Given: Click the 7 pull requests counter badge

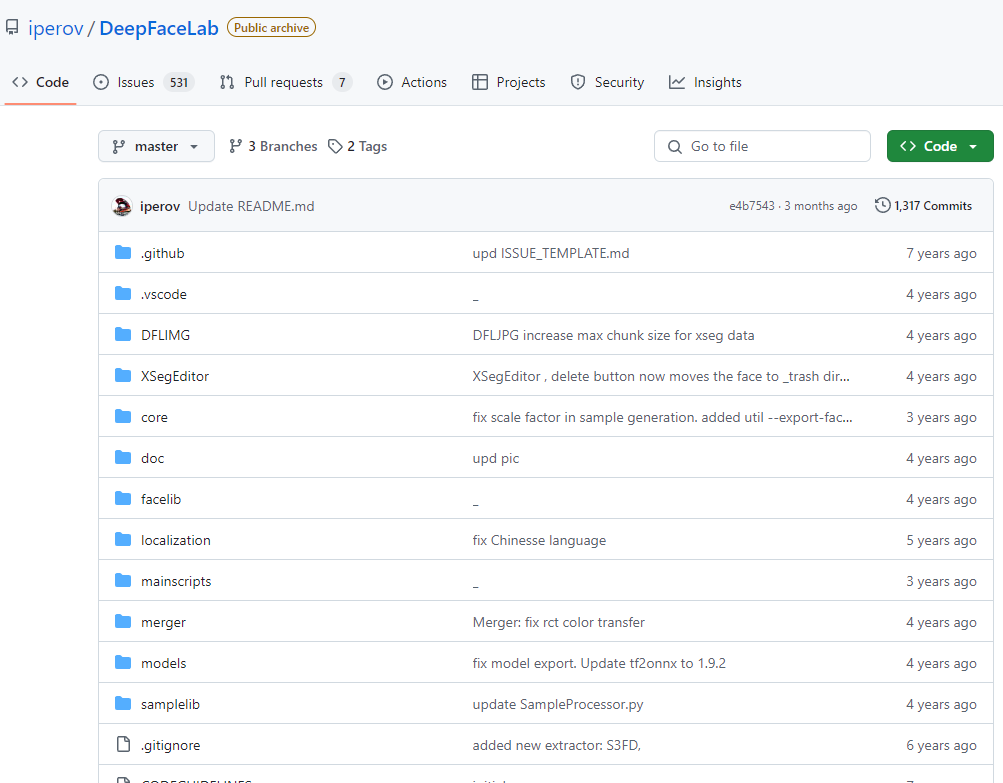Looking at the screenshot, I should pos(342,83).
